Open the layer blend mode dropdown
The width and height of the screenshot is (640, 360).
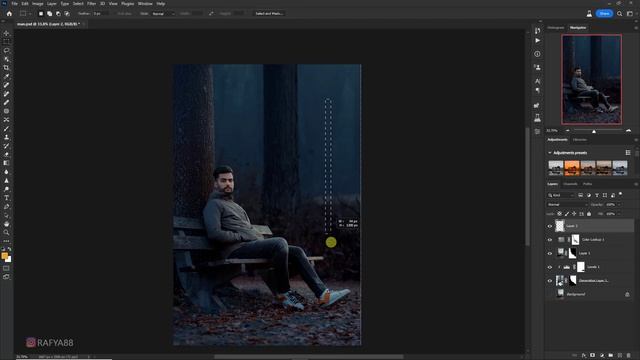click(567, 204)
